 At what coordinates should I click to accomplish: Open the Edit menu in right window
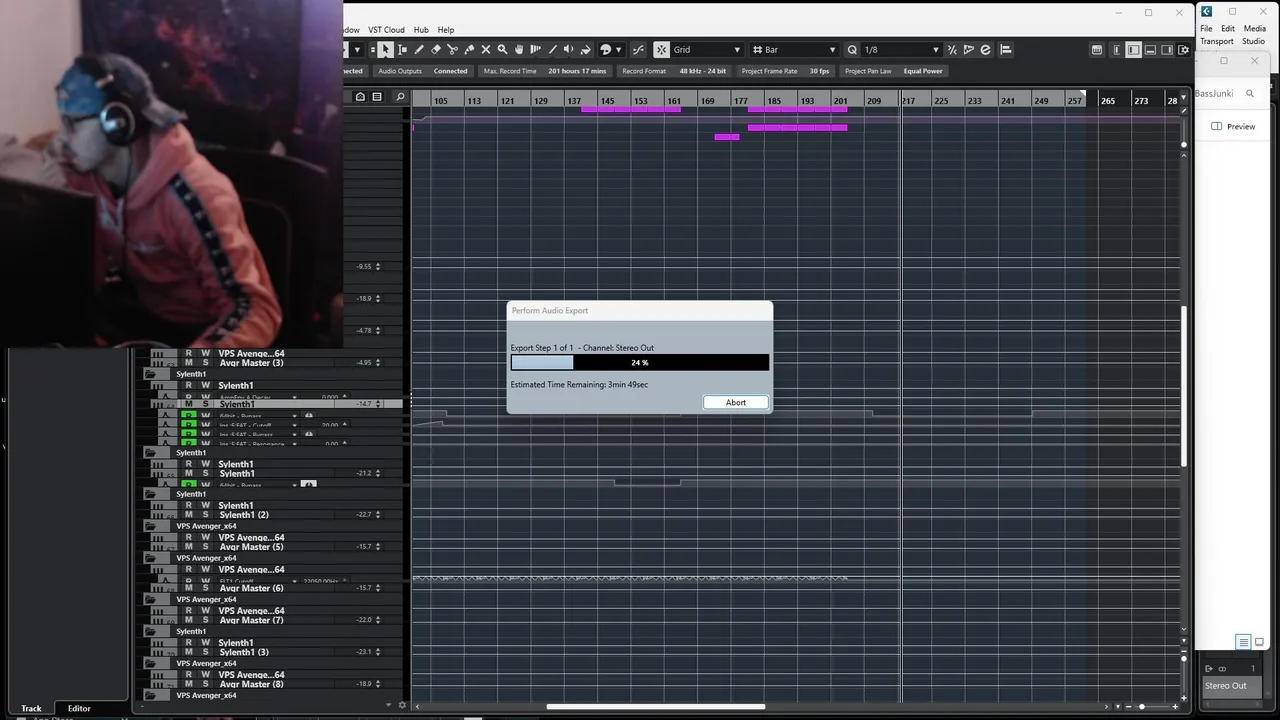(1228, 28)
